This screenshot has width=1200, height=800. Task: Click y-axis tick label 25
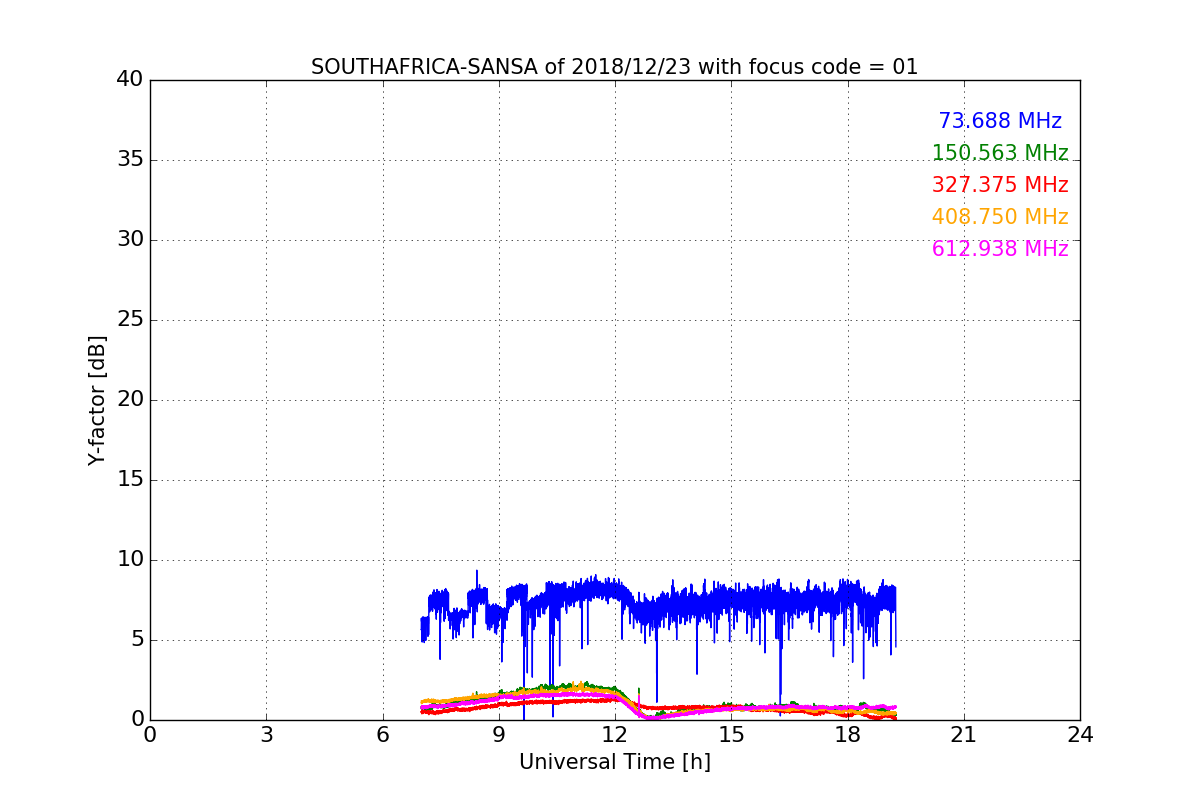pyautogui.click(x=130, y=320)
